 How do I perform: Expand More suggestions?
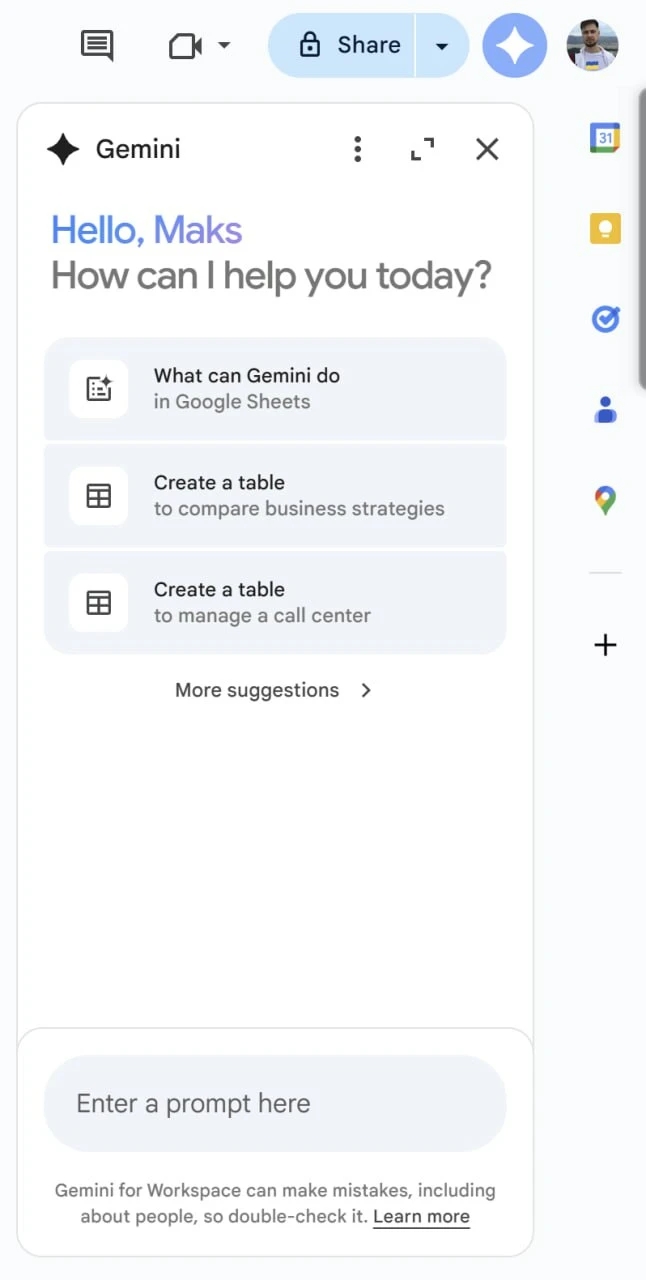[274, 690]
